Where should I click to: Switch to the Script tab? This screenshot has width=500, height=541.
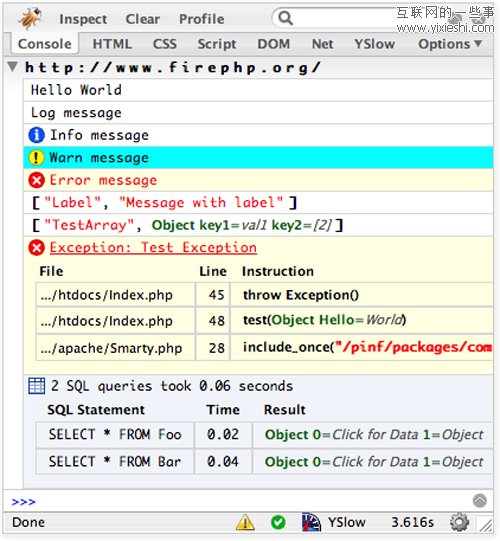(x=217, y=44)
